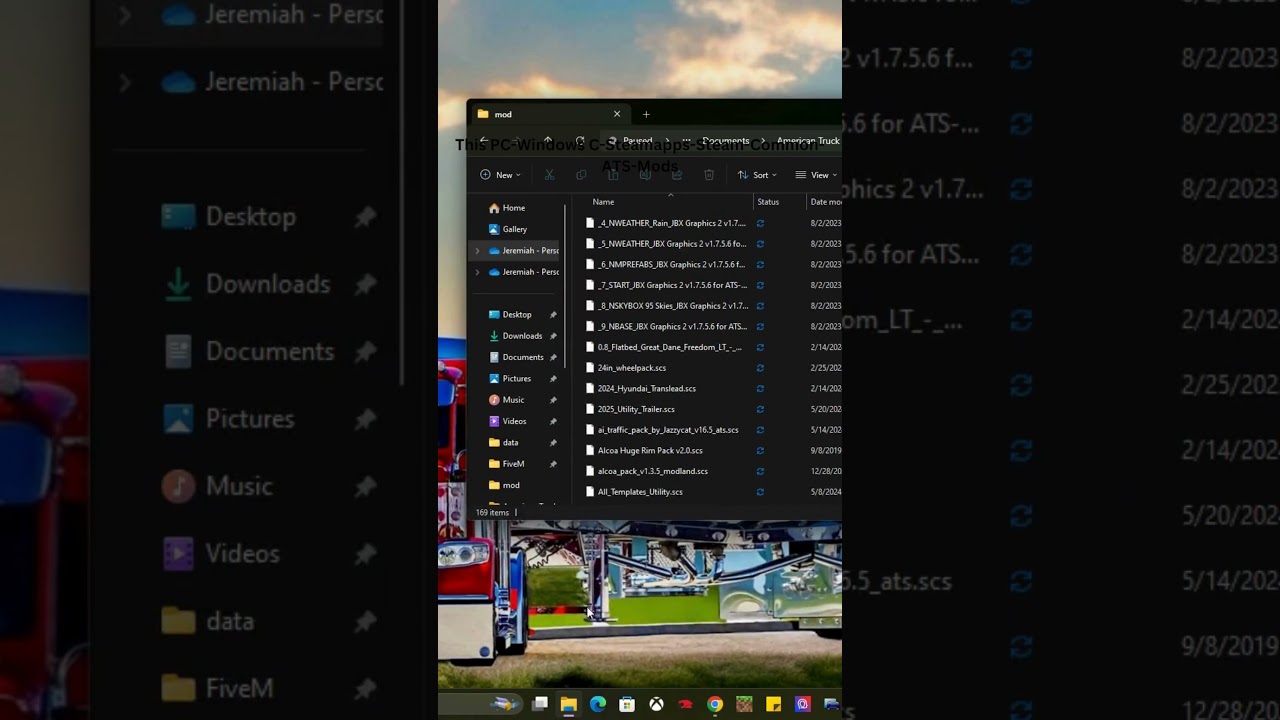Click the Paste clipboard icon in toolbar
The width and height of the screenshot is (1280, 720).
[613, 175]
